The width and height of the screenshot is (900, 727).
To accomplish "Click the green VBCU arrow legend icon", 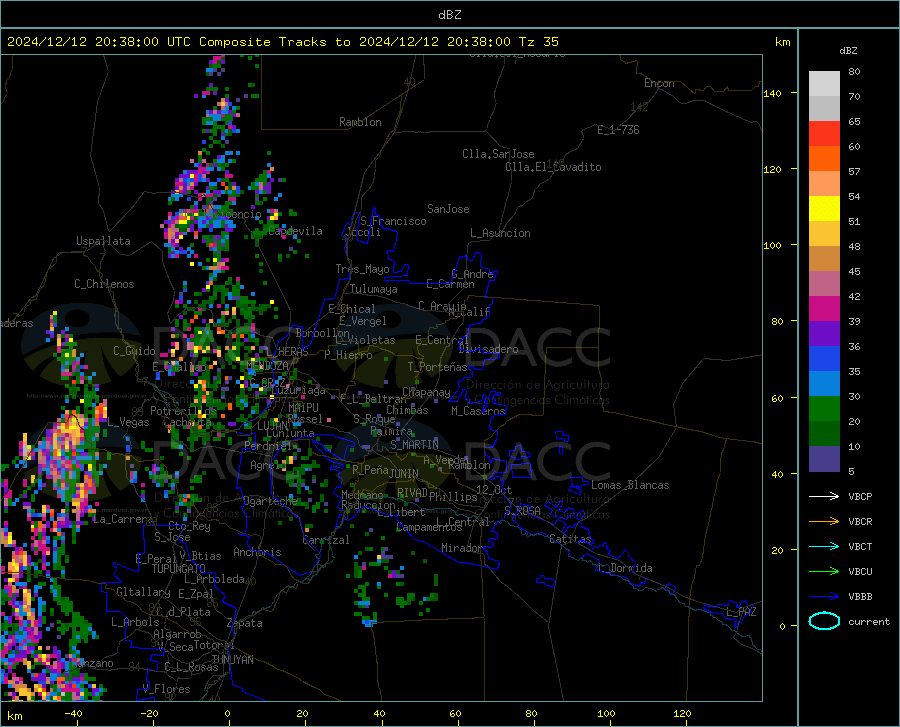I will tap(824, 572).
